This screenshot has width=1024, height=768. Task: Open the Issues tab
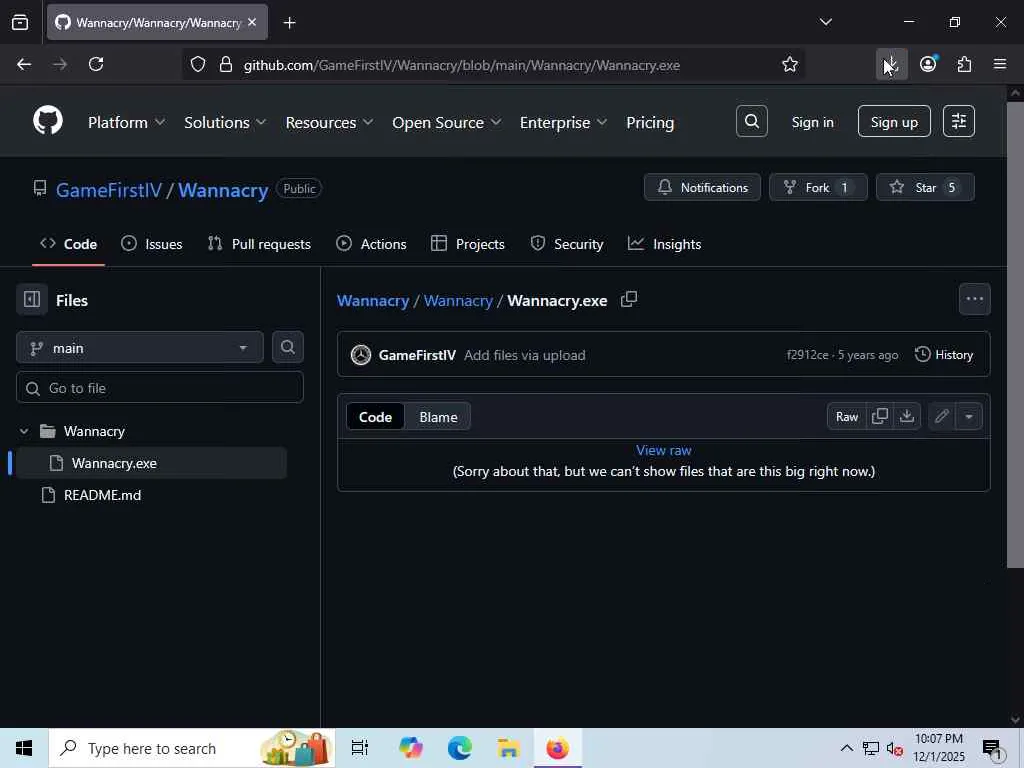[152, 244]
